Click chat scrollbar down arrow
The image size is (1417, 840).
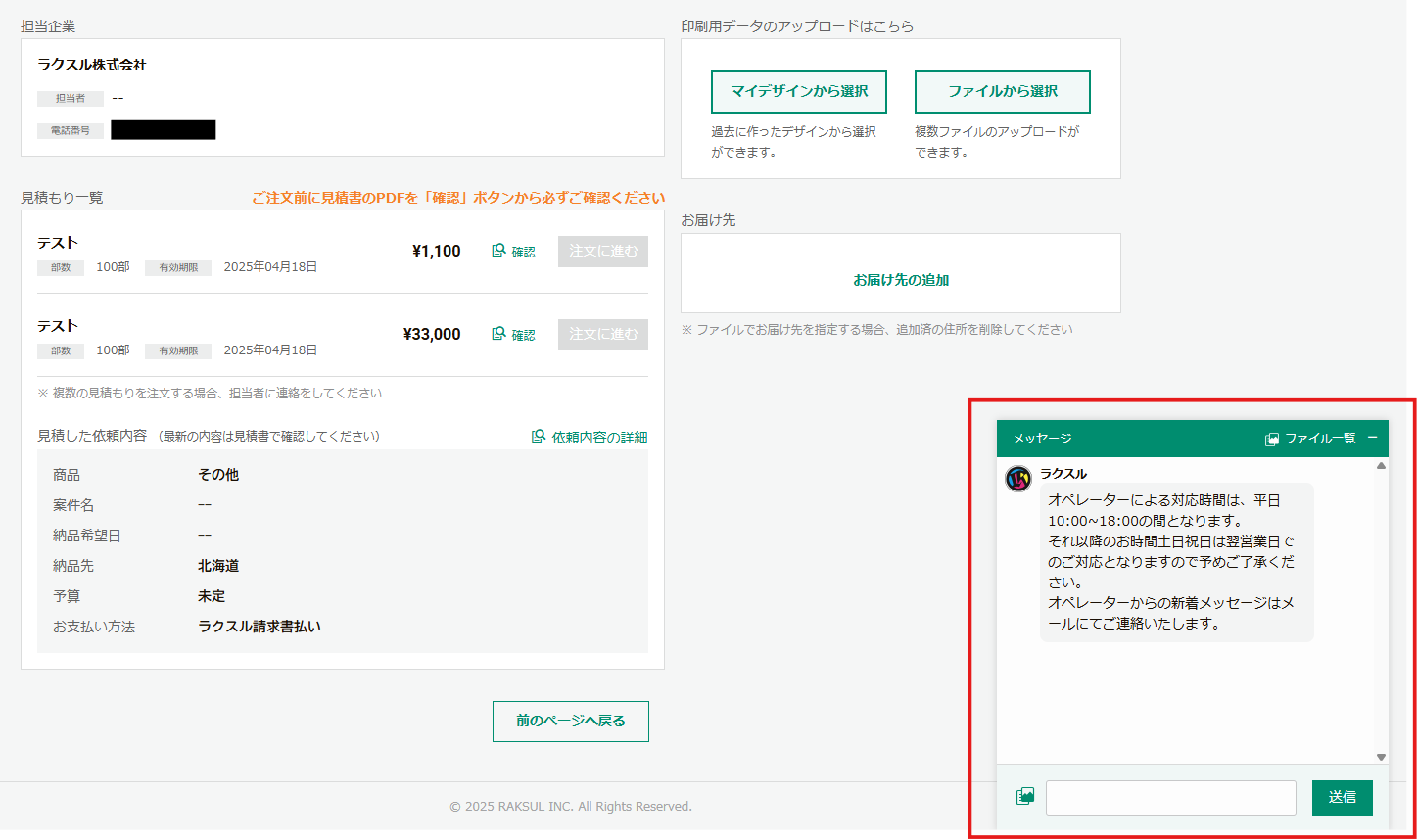(x=1381, y=757)
